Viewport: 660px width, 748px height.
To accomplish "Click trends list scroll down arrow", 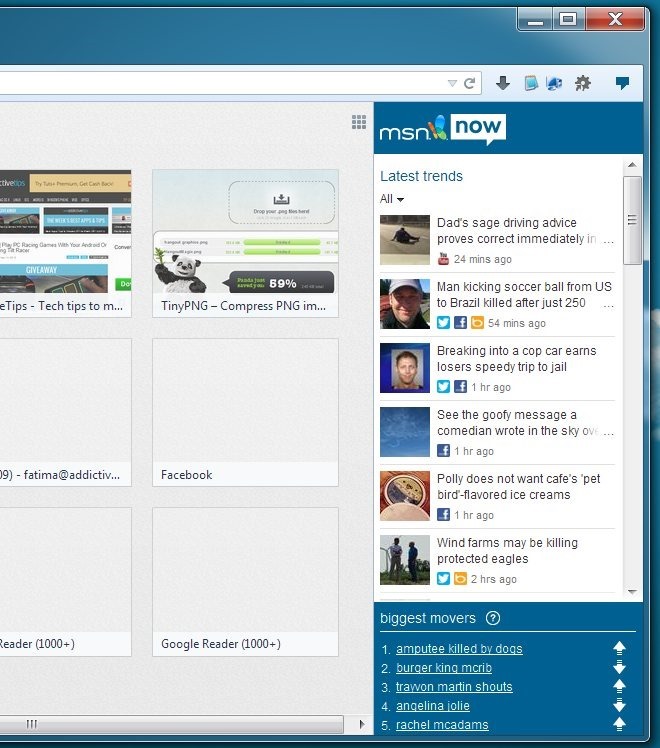I will pyautogui.click(x=632, y=592).
